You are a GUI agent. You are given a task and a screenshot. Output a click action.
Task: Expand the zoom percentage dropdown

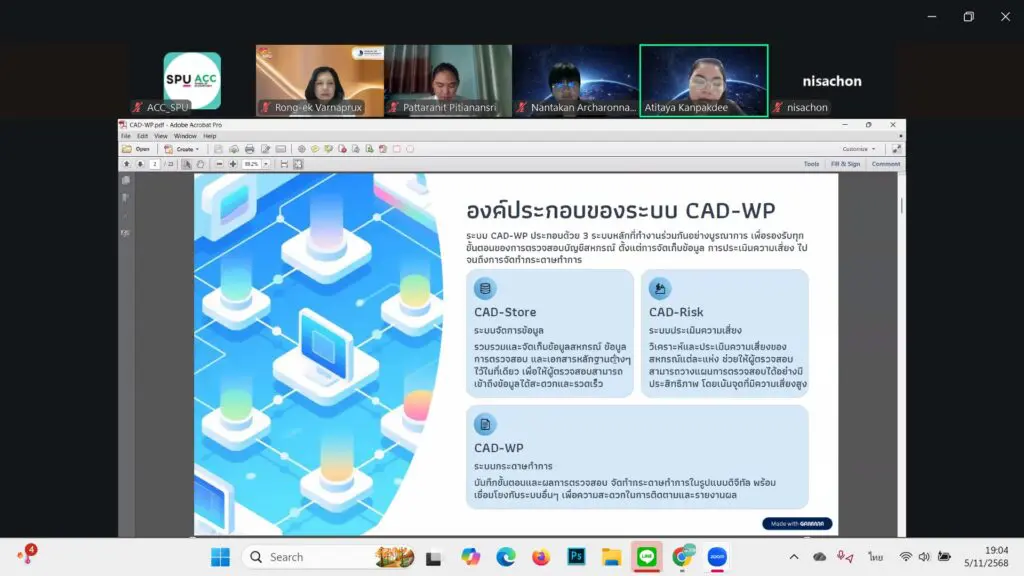click(x=266, y=164)
